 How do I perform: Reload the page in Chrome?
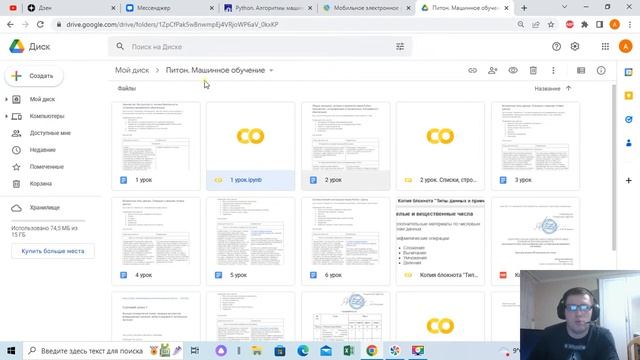pyautogui.click(x=40, y=24)
